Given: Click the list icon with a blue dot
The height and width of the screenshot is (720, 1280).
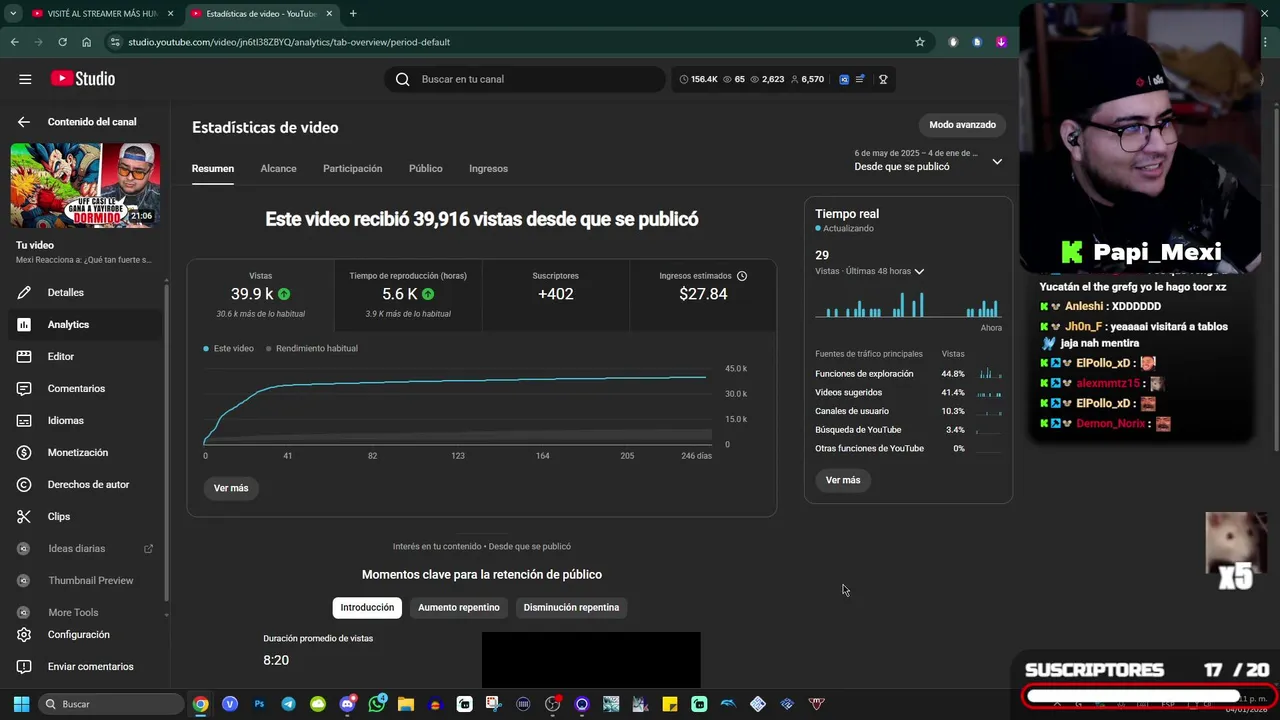Looking at the screenshot, I should (x=860, y=79).
